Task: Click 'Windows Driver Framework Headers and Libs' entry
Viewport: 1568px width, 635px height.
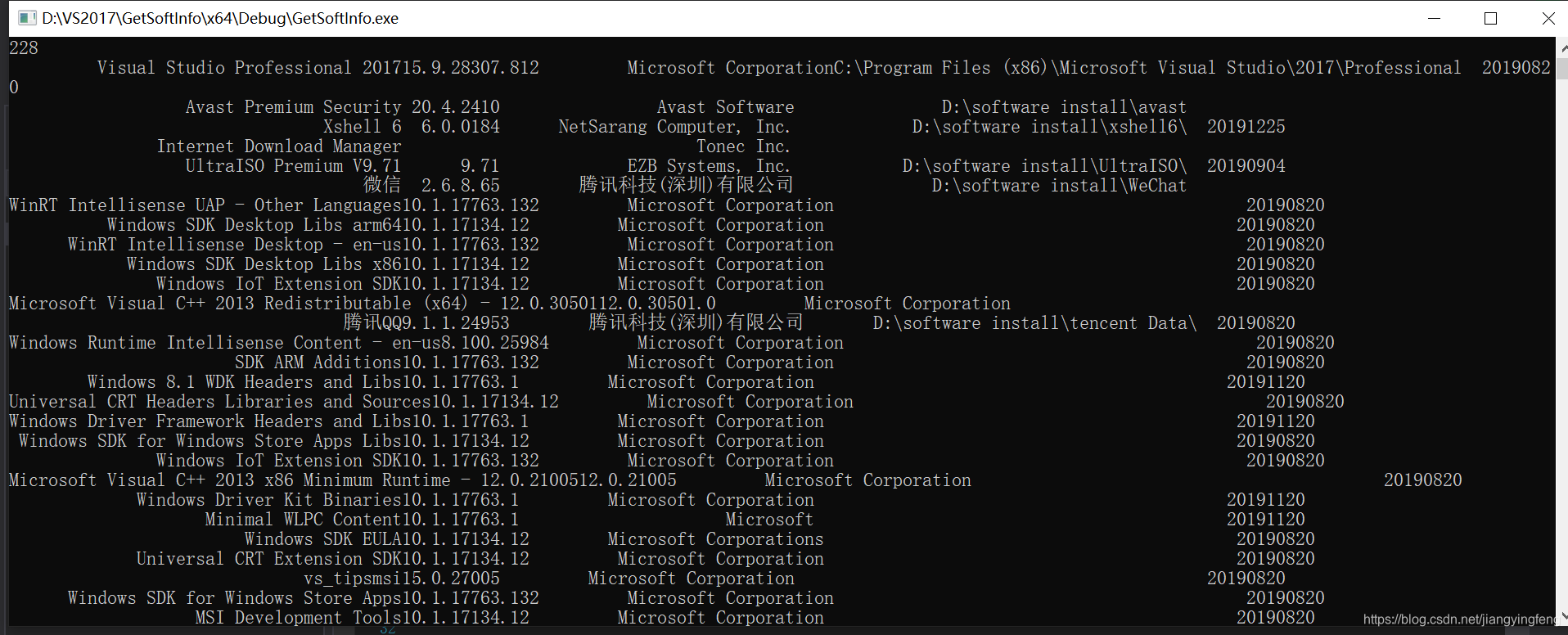Action: (210, 421)
